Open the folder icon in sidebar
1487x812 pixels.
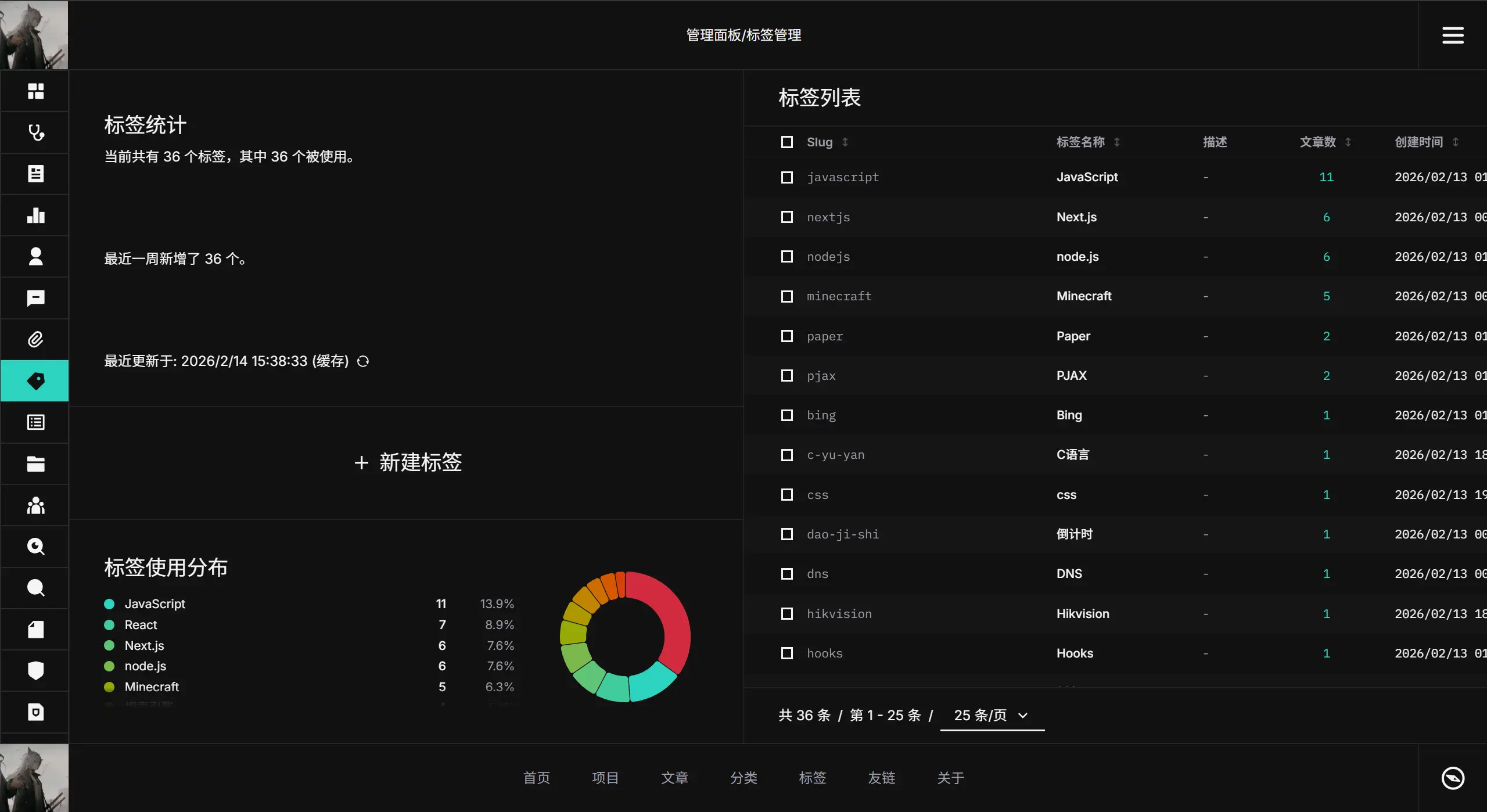tap(35, 464)
